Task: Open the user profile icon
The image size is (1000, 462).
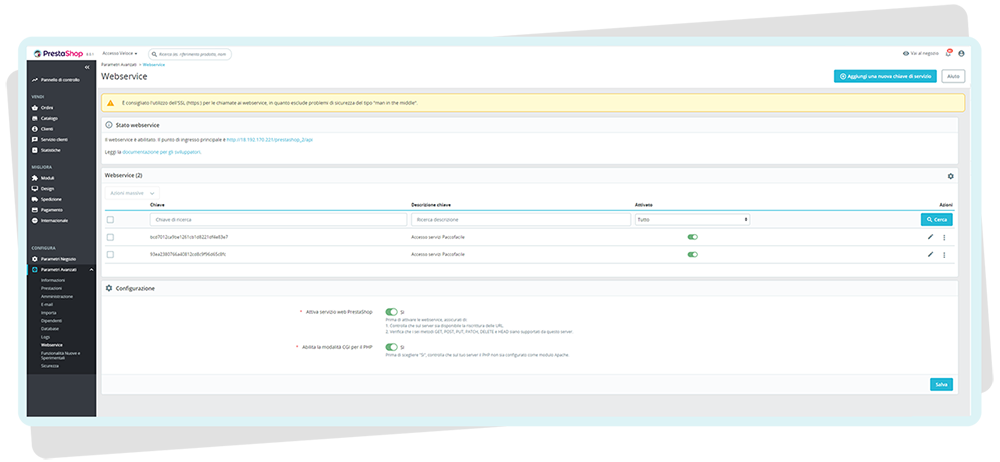Action: [961, 54]
